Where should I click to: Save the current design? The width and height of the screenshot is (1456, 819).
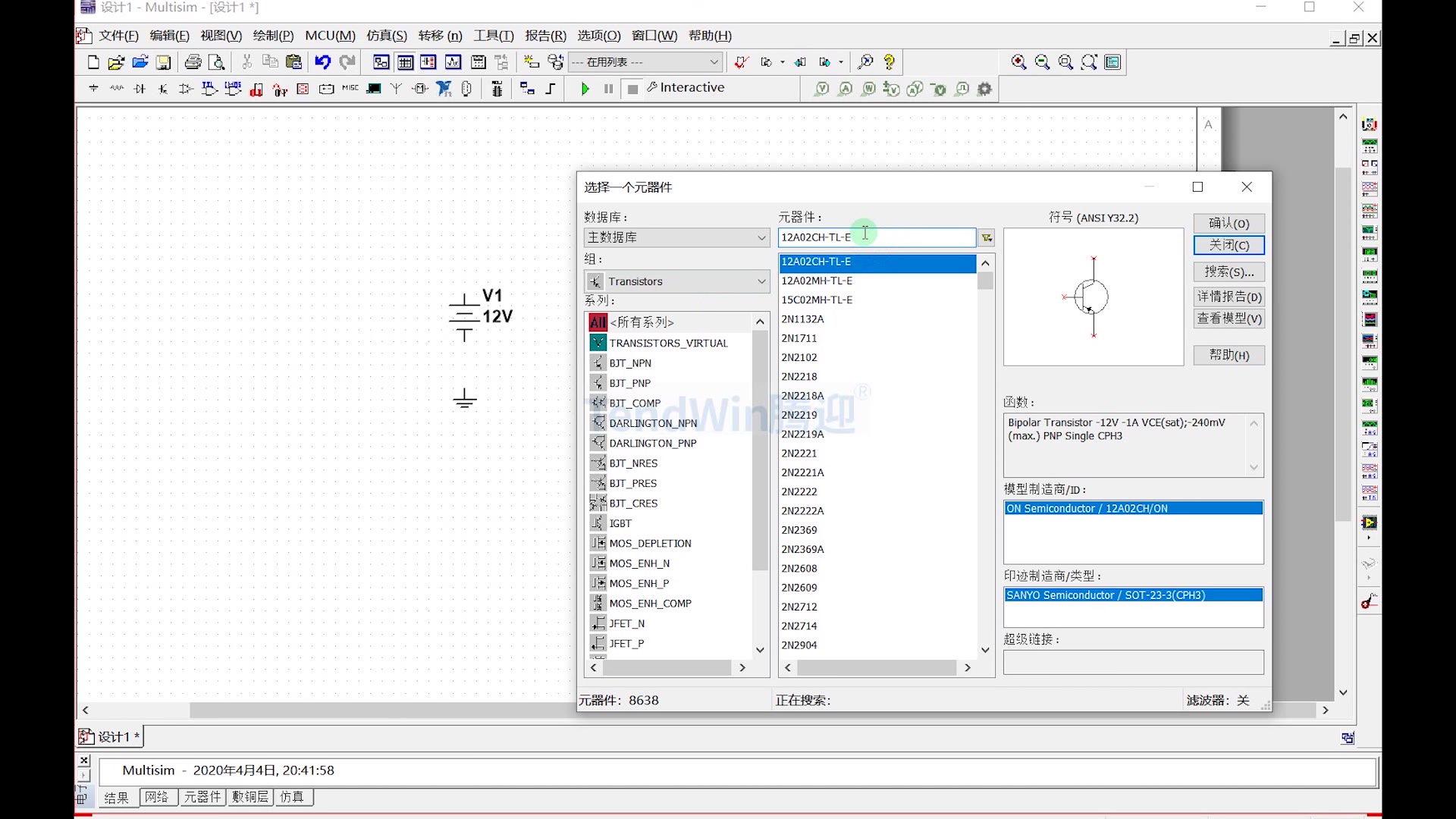coord(164,62)
